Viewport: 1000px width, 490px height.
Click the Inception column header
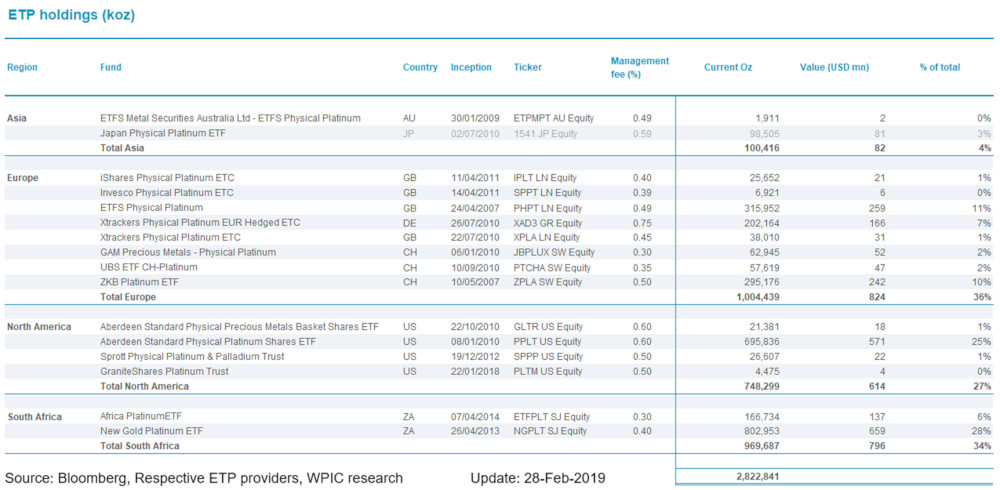pos(471,68)
